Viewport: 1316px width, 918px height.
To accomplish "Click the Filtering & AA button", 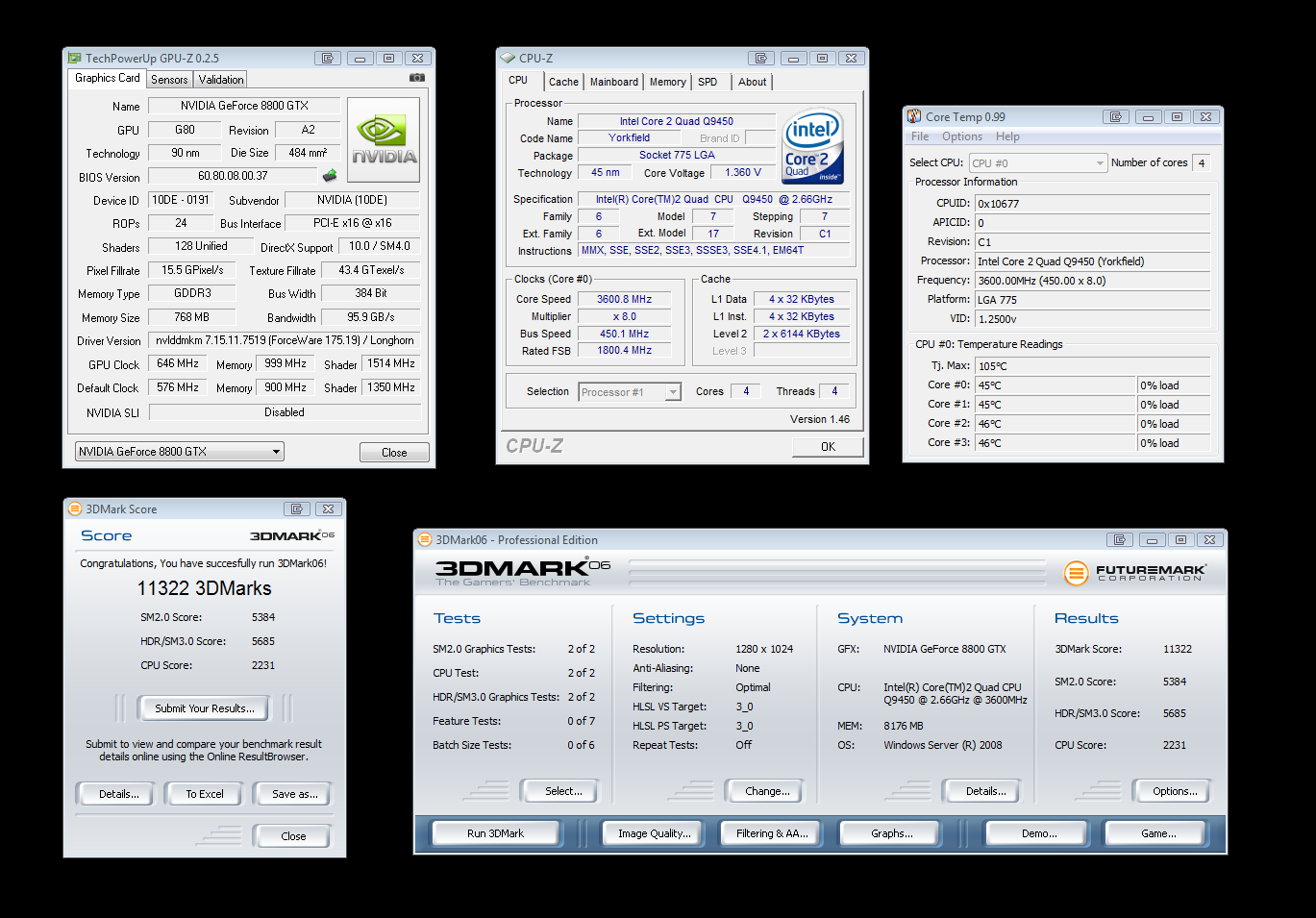I will (x=772, y=833).
